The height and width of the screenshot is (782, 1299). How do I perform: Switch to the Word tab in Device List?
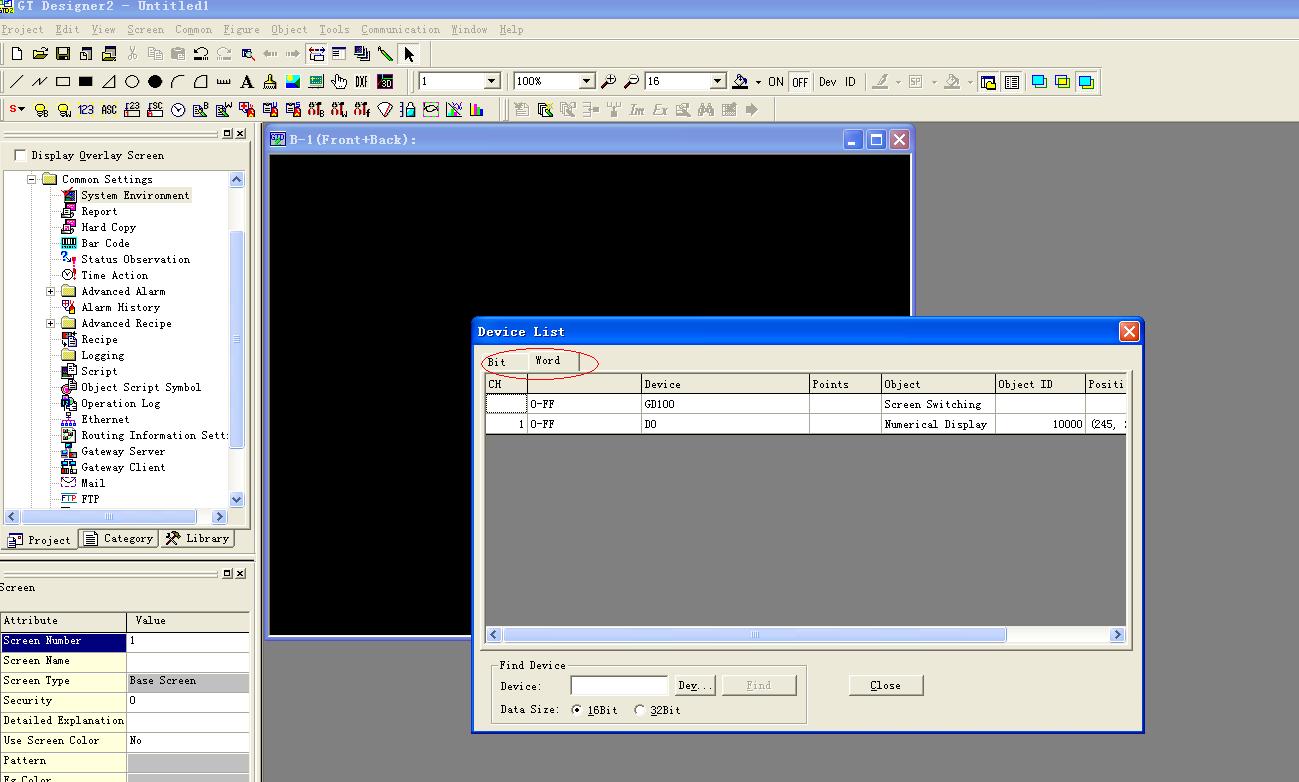547,361
